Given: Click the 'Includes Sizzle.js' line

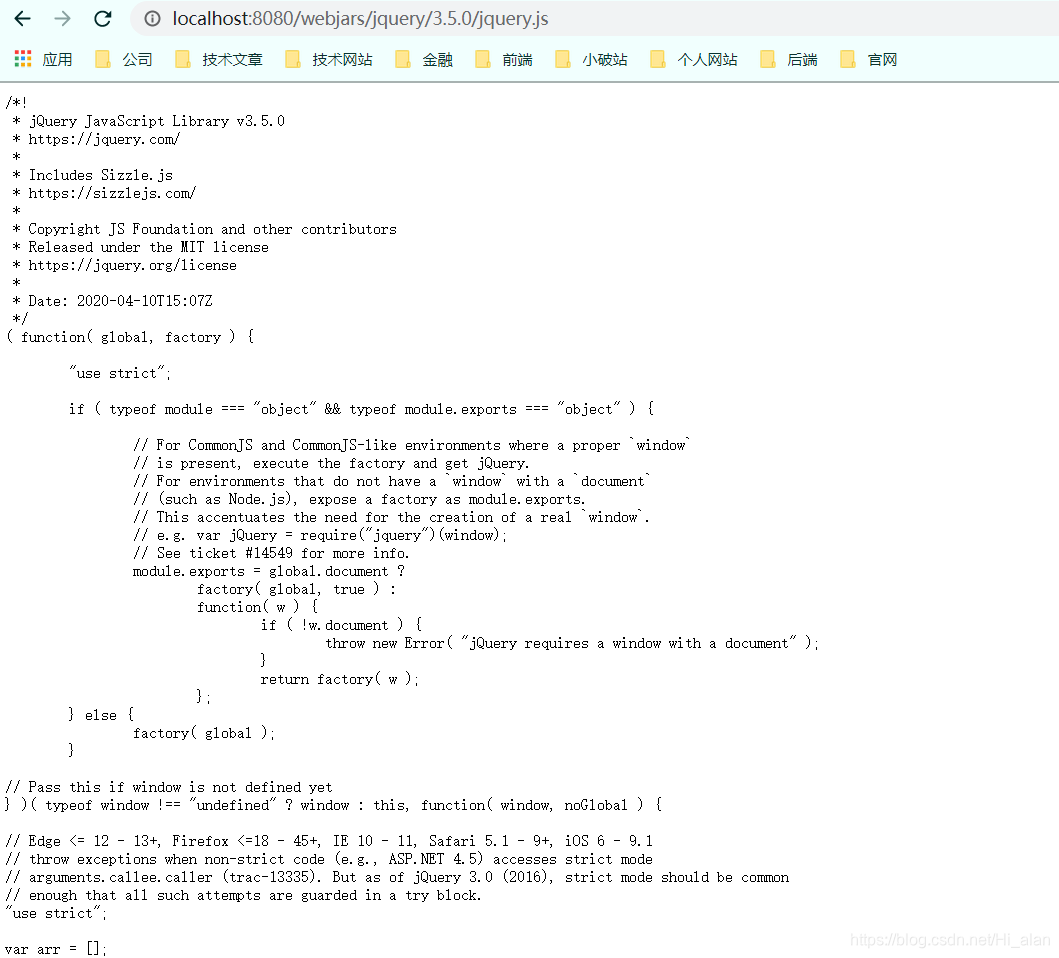Looking at the screenshot, I should coord(101,175).
